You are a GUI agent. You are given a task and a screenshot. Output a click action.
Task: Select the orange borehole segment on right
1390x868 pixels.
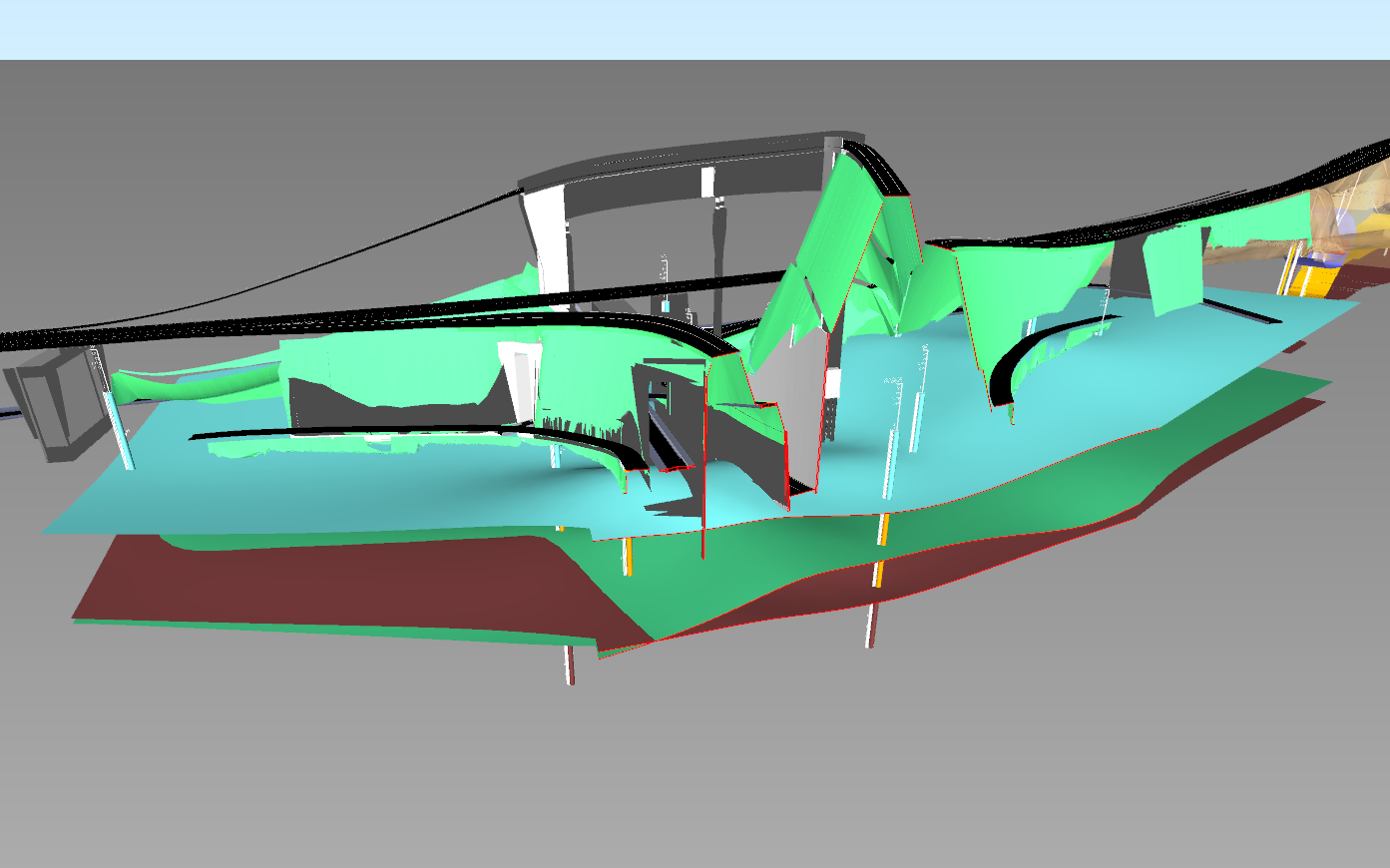pos(882,529)
